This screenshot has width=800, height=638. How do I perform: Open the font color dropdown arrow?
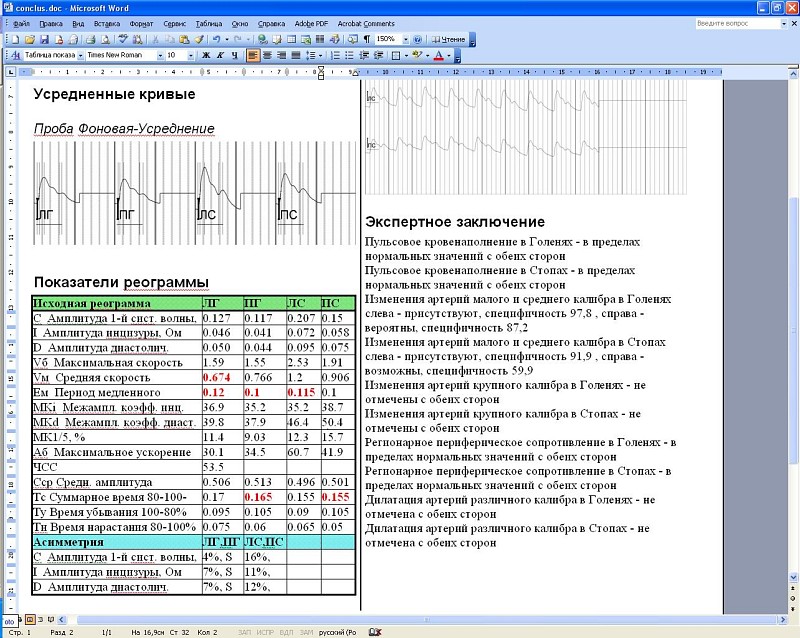[x=448, y=55]
